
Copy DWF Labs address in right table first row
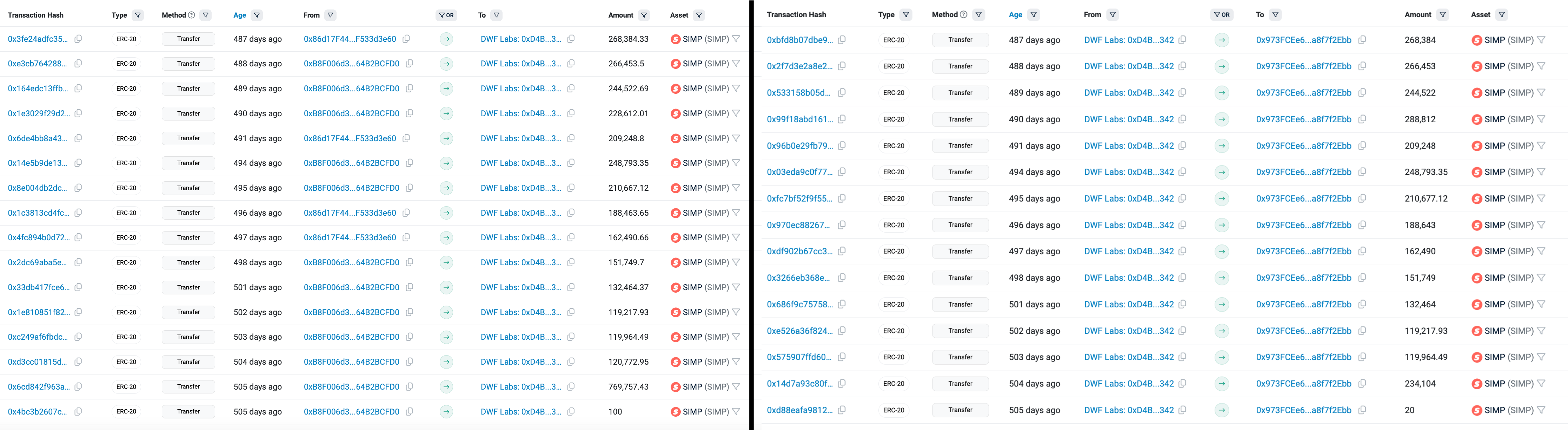(x=1182, y=40)
